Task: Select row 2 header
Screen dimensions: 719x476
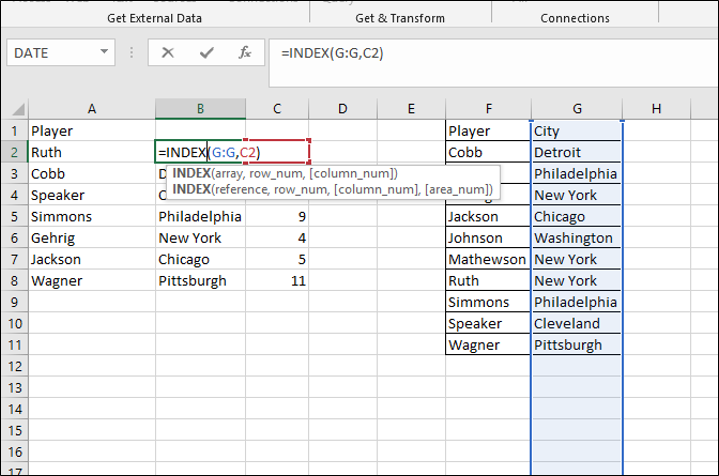Action: coord(14,152)
